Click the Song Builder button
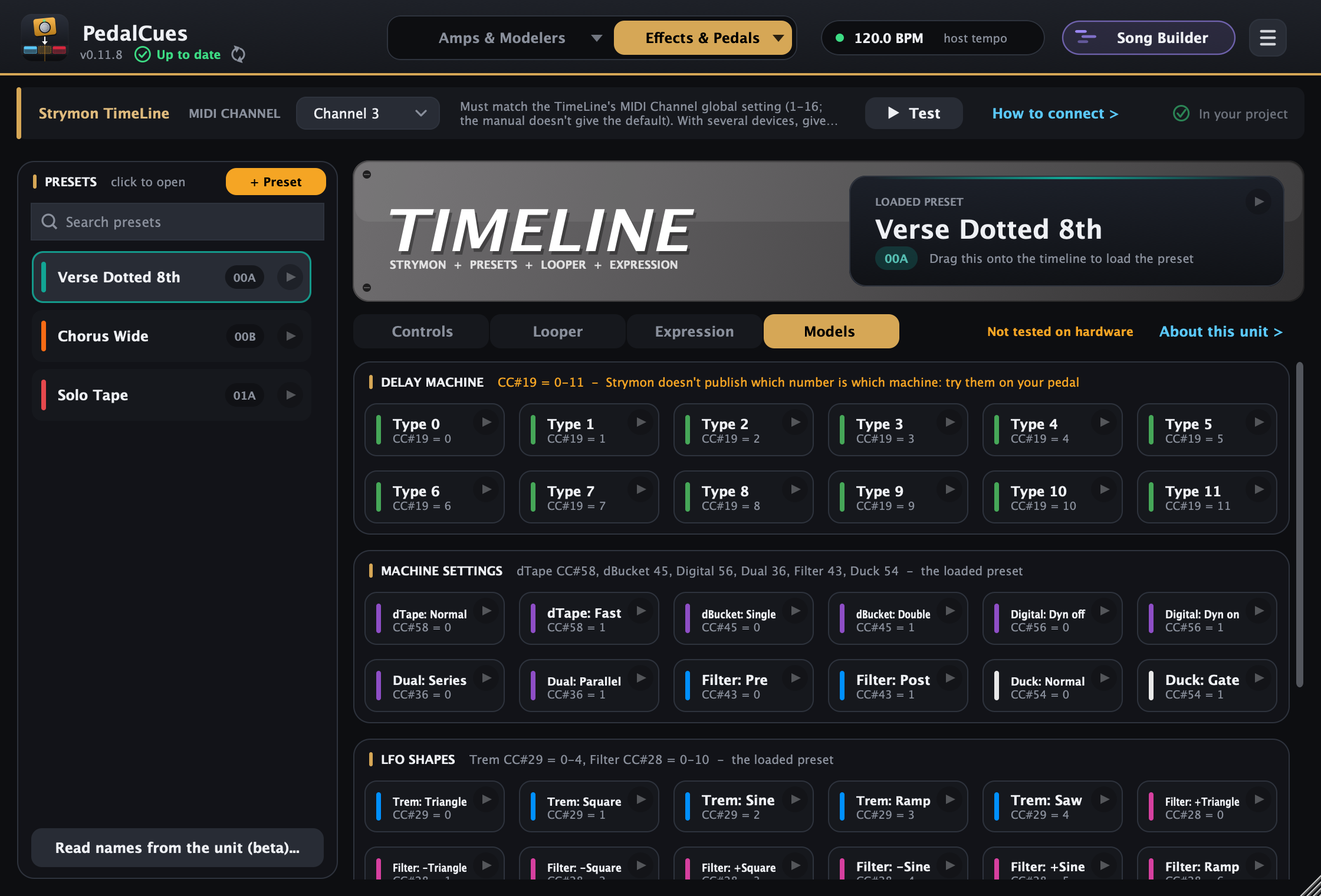 (1148, 38)
